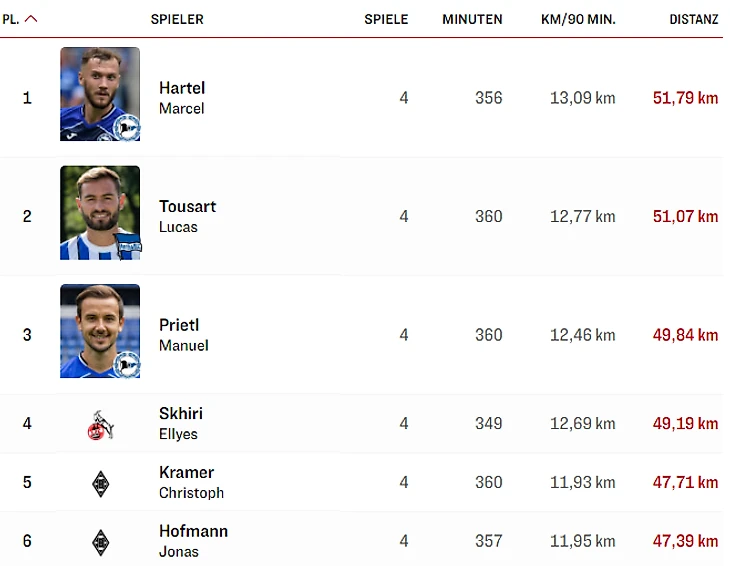
Task: Click Kramer's Mönchengladbach club crest
Action: tap(100, 483)
